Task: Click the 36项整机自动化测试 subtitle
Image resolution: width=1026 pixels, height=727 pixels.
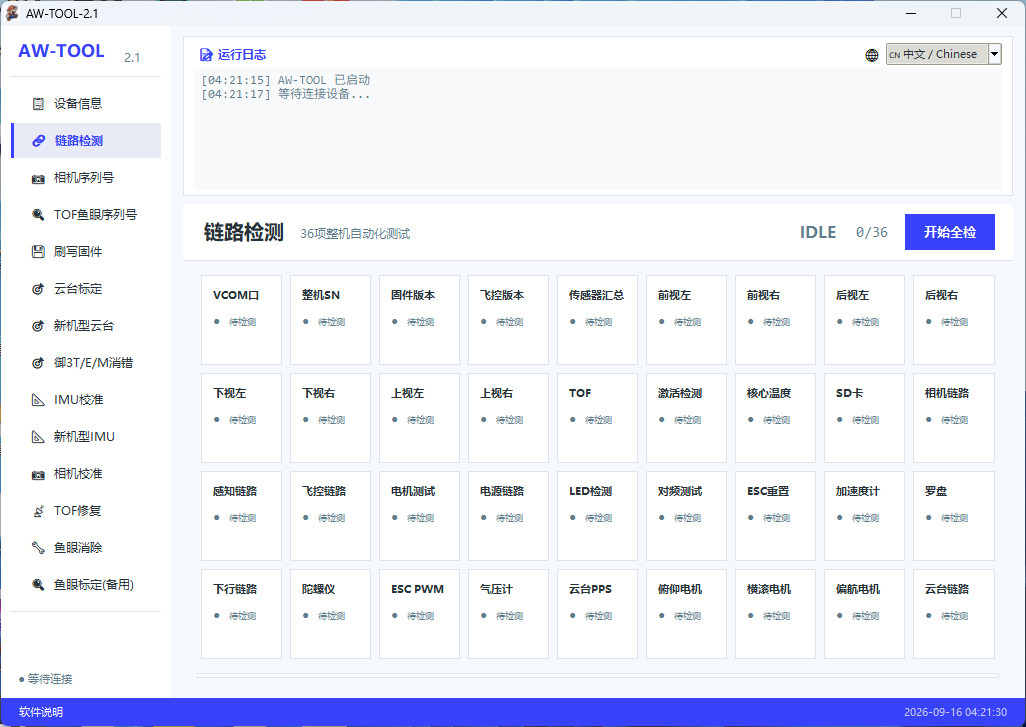Action: [x=355, y=234]
